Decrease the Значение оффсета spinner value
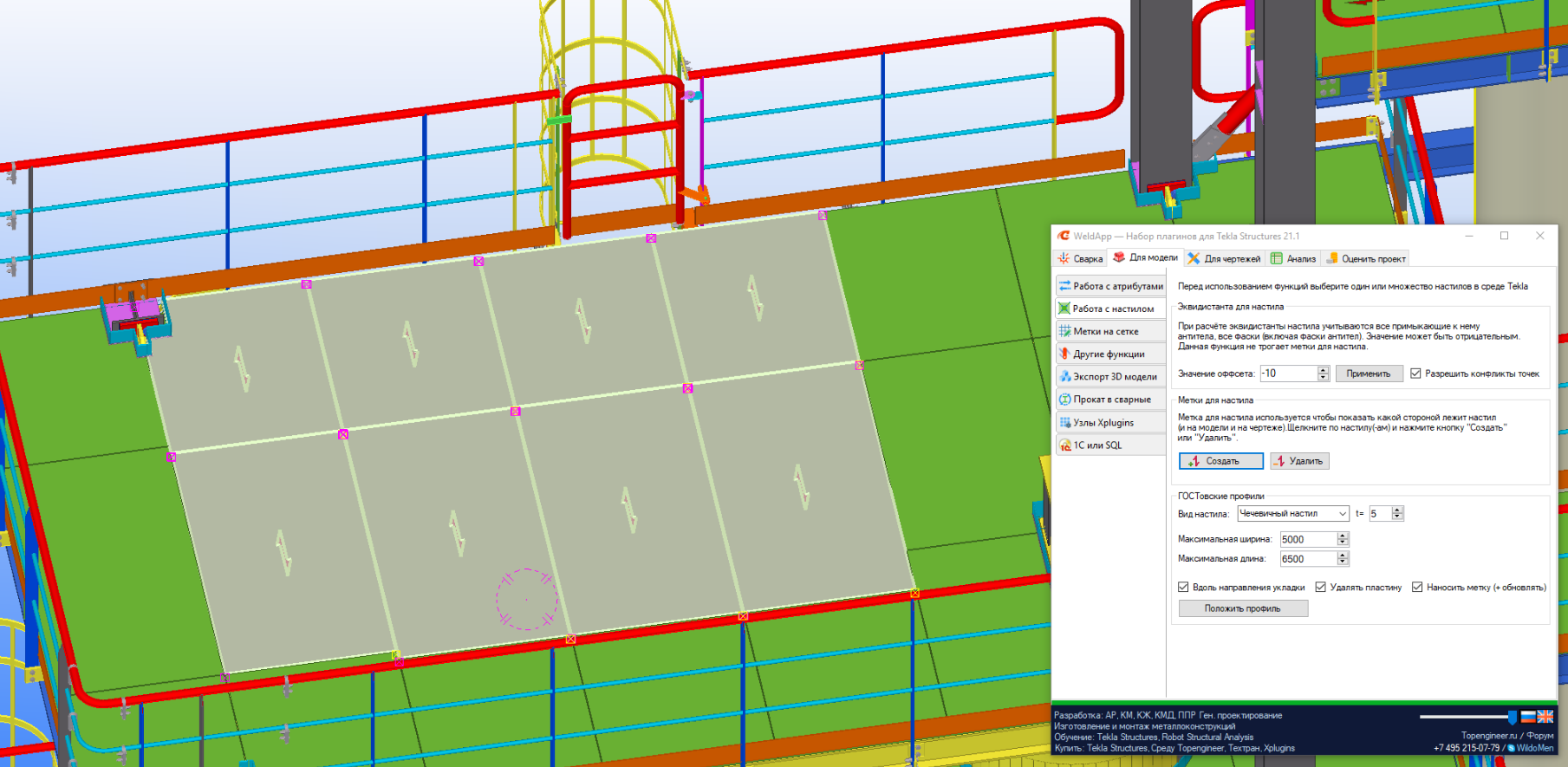Screen dimensions: 1568x767 (x=1323, y=377)
